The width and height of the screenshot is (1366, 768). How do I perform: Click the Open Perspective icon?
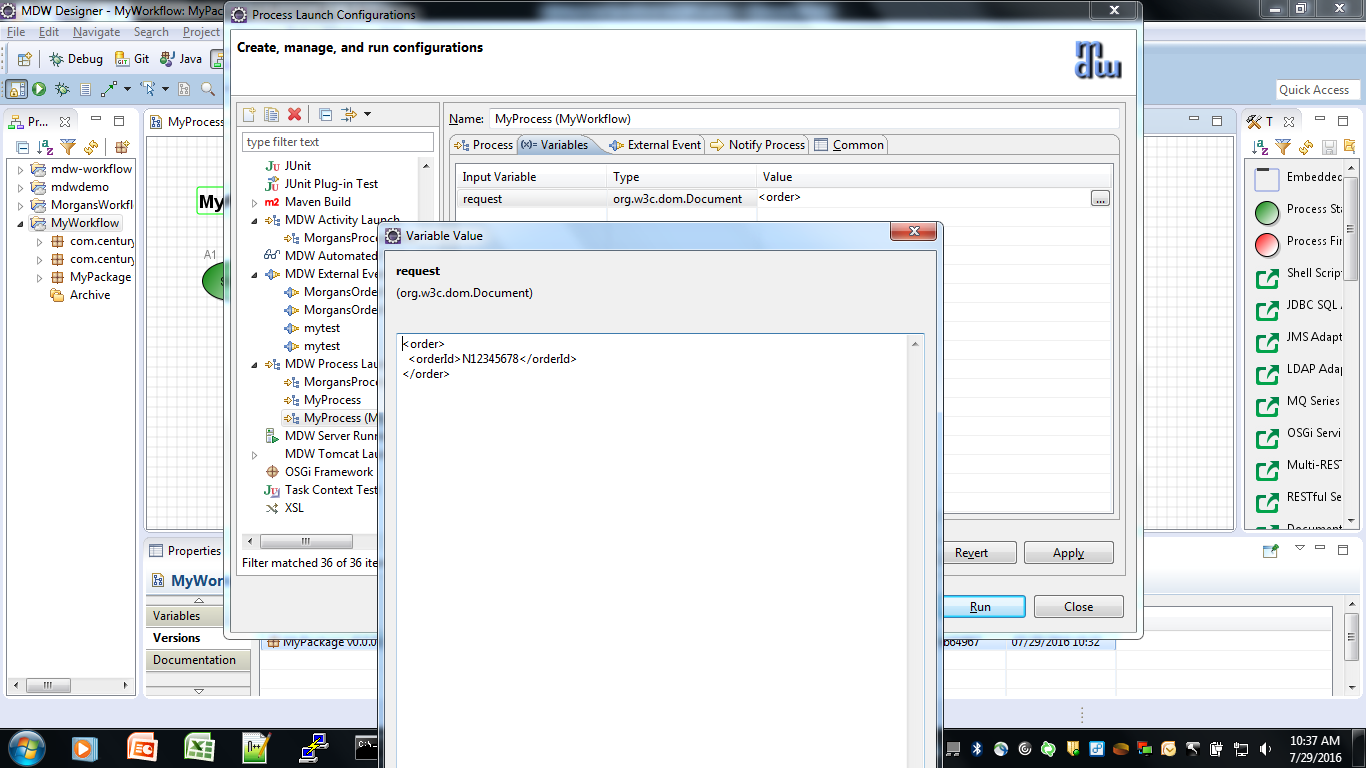(25, 59)
